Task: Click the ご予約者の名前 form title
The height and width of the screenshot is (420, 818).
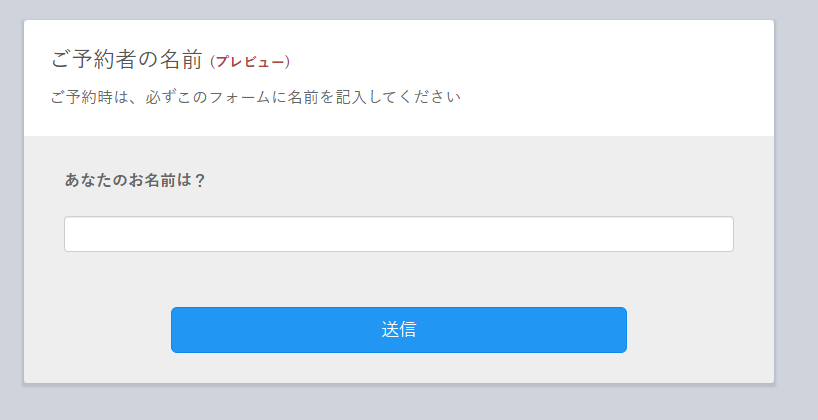Action: pyautogui.click(x=127, y=60)
